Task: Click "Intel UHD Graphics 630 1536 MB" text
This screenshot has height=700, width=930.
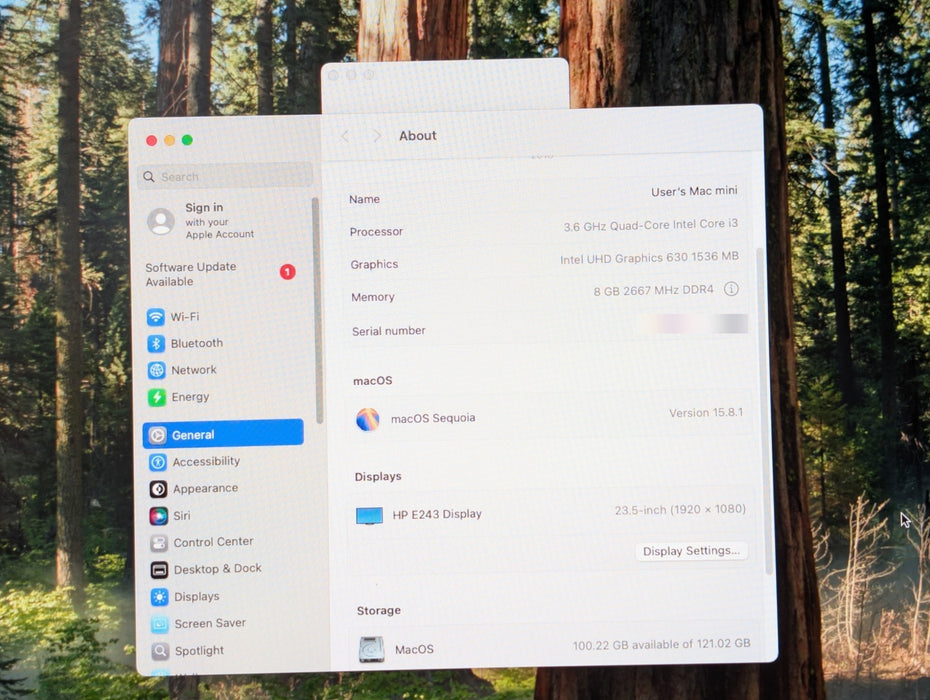Action: [x=649, y=257]
